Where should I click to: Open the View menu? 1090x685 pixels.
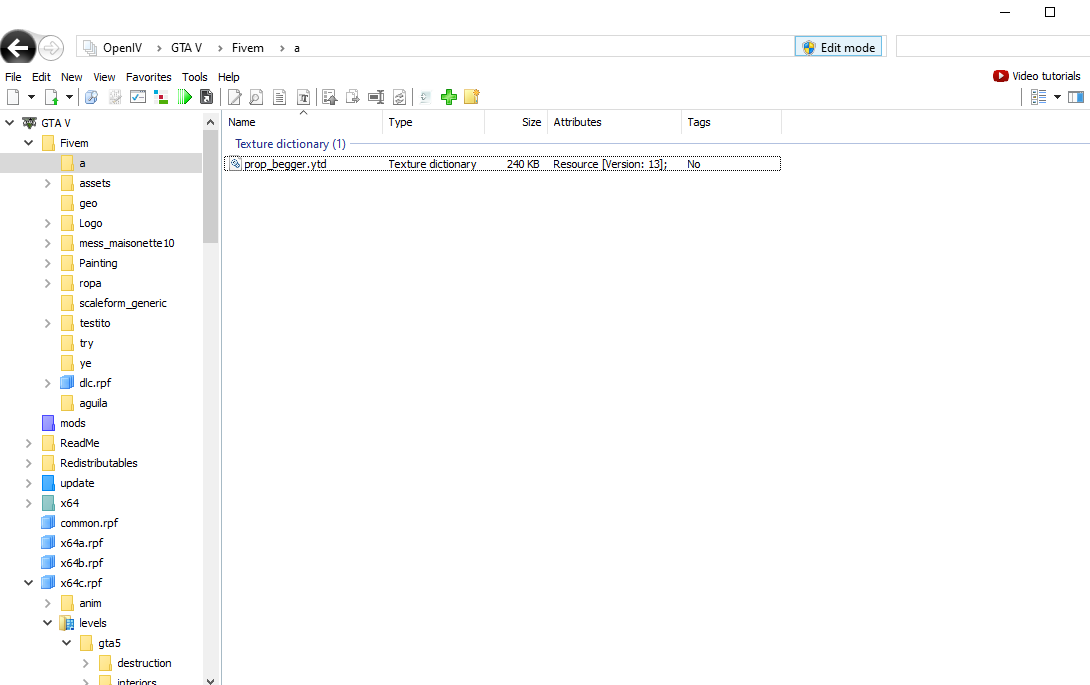[104, 77]
